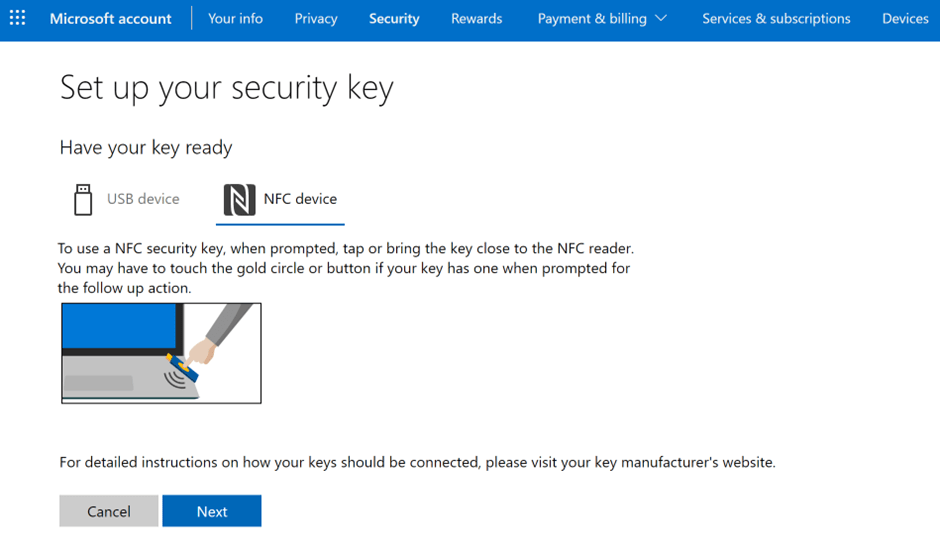Click the USB drive icon
This screenshot has height=549, width=940.
(x=83, y=199)
